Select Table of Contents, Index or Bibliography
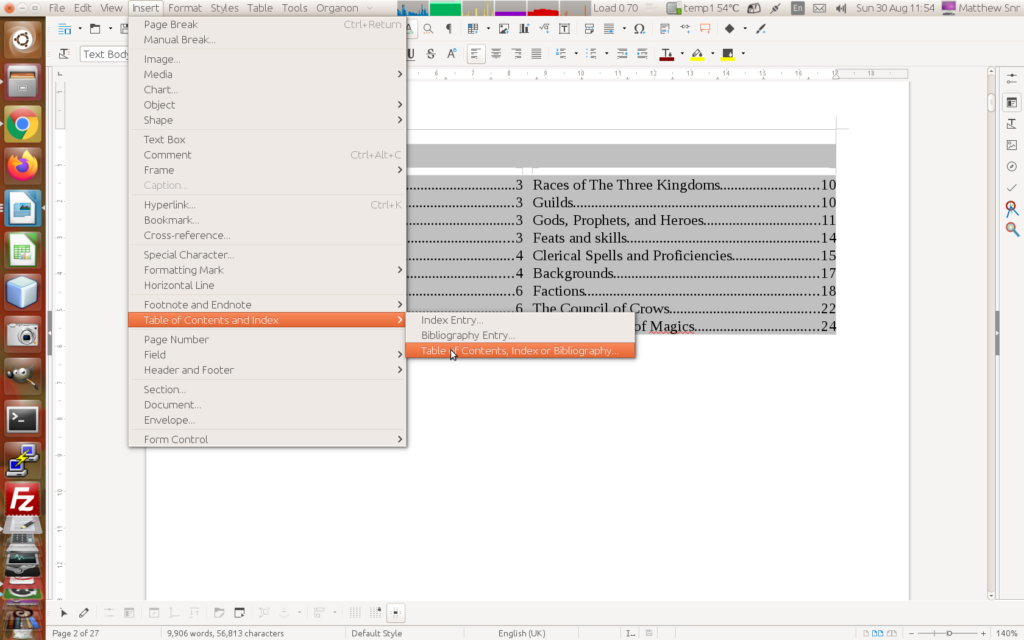This screenshot has height=640, width=1024. [x=519, y=351]
